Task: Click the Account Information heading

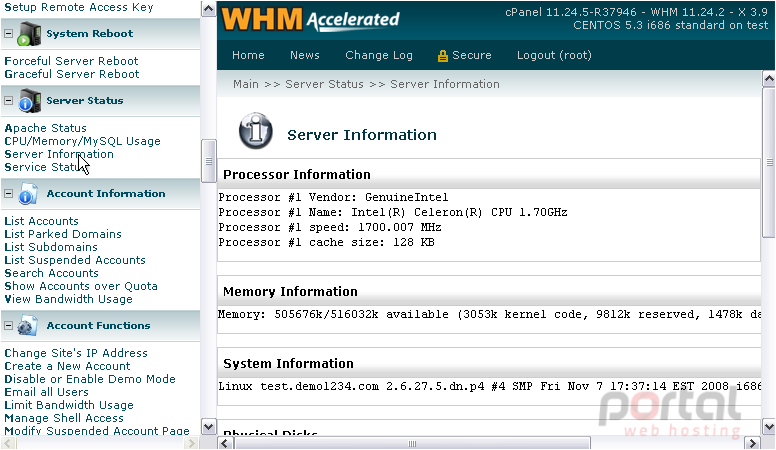Action: [x=106, y=194]
